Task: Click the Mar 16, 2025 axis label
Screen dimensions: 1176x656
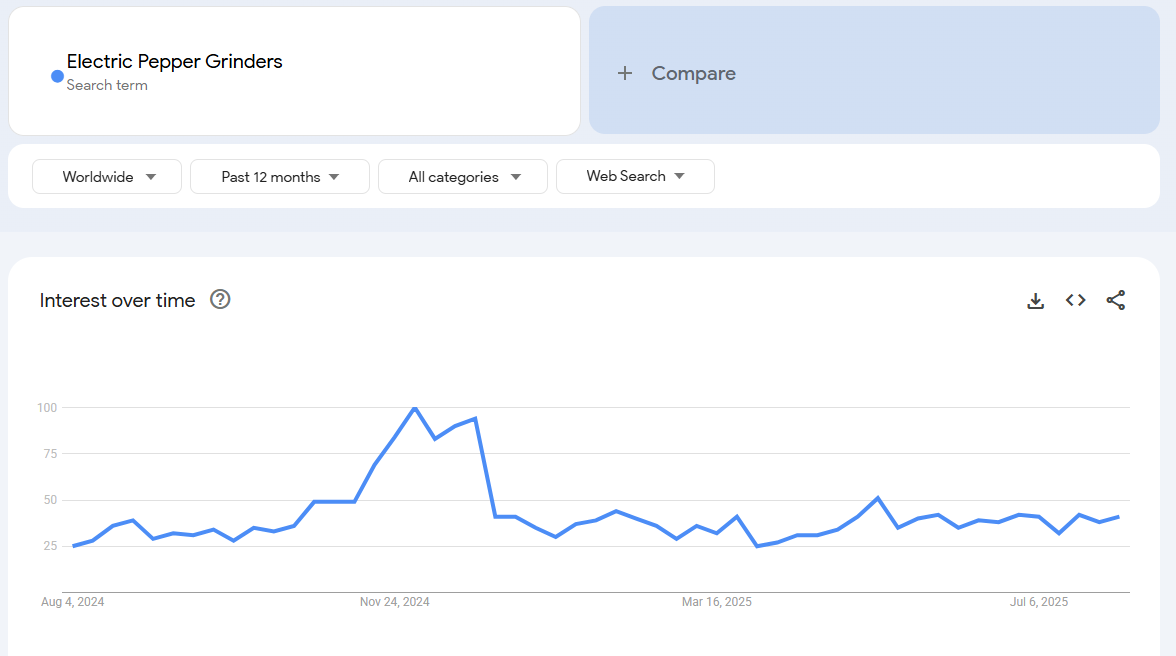Action: pos(717,602)
